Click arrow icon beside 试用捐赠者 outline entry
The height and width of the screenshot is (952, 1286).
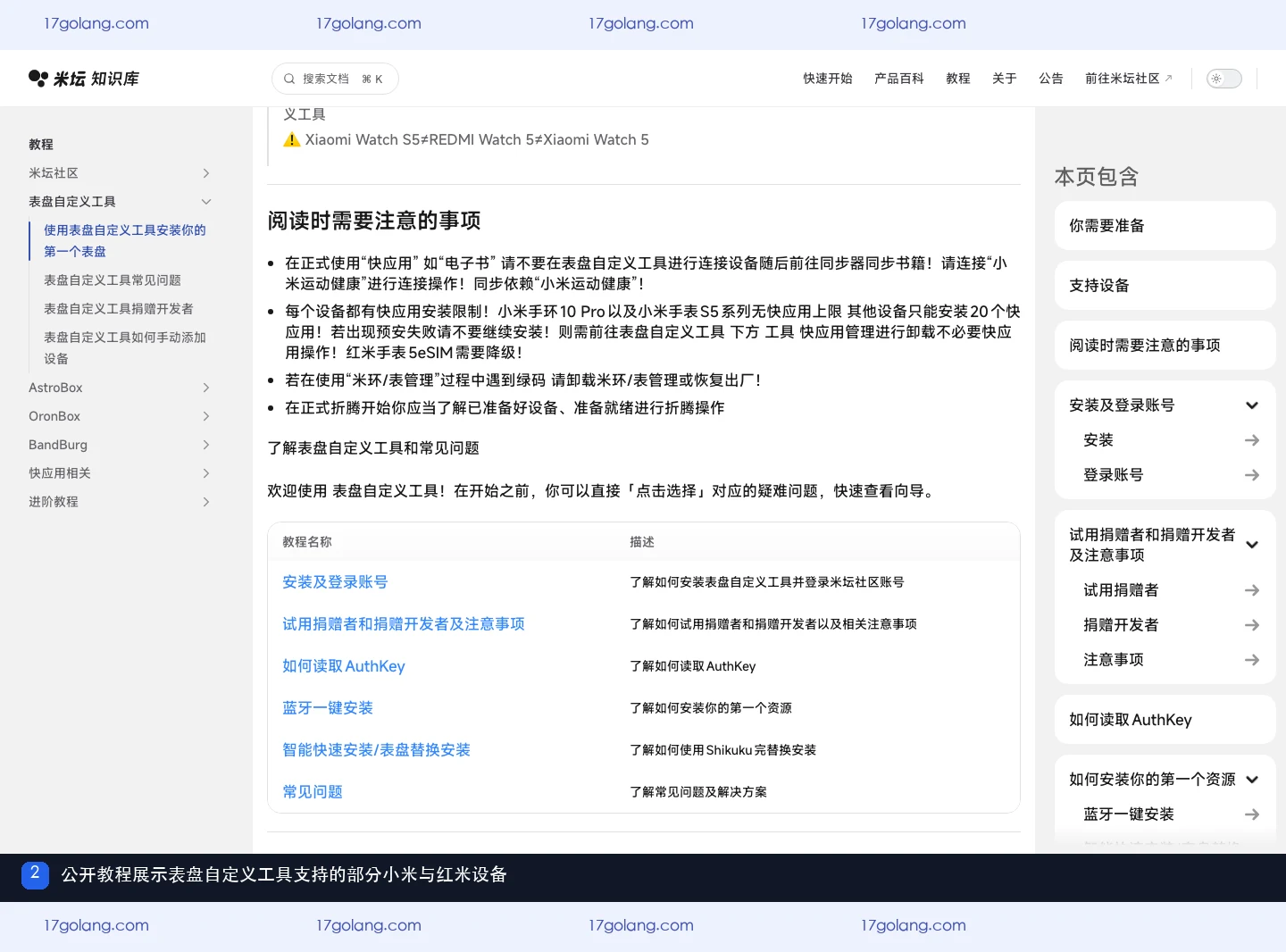tap(1252, 590)
